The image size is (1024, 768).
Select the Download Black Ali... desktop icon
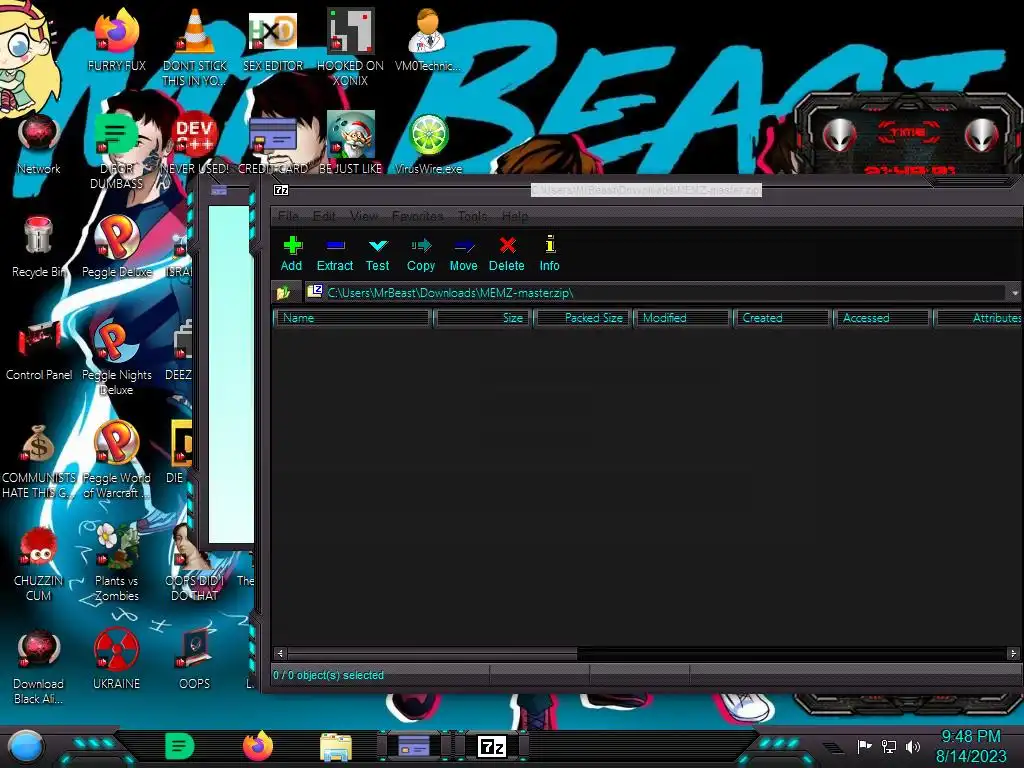click(39, 667)
